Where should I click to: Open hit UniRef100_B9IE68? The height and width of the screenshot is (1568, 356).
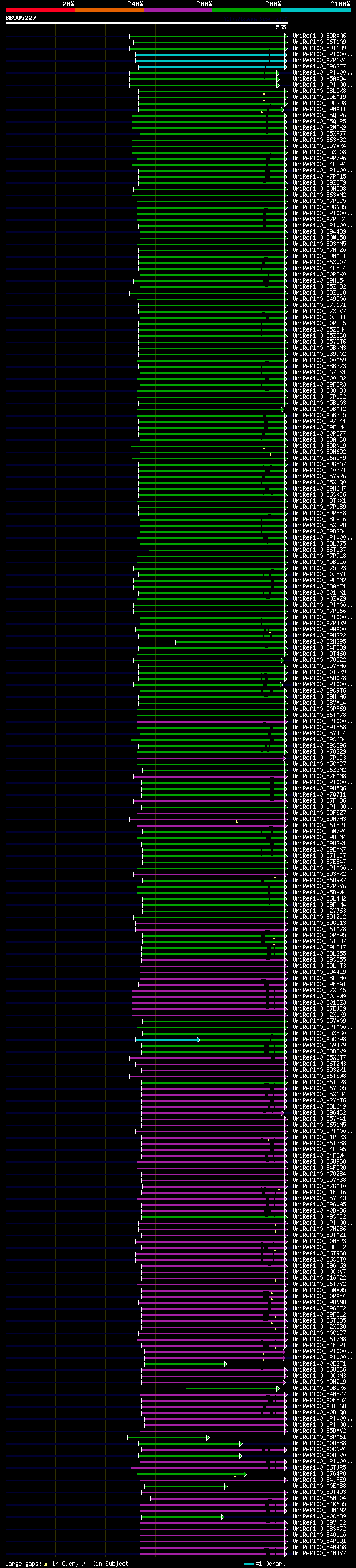click(319, 728)
